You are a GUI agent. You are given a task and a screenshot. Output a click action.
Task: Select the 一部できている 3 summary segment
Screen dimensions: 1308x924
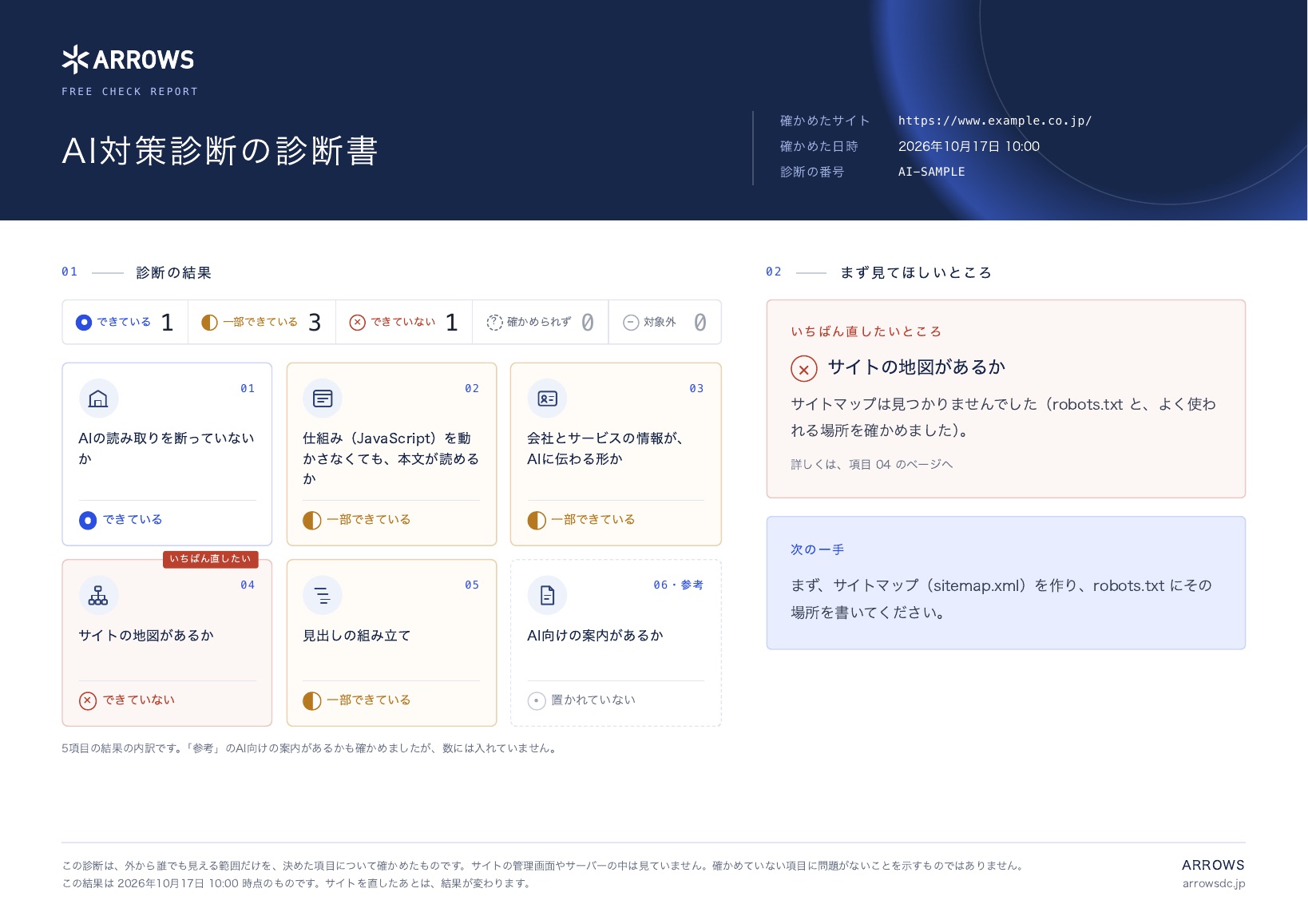pos(262,323)
